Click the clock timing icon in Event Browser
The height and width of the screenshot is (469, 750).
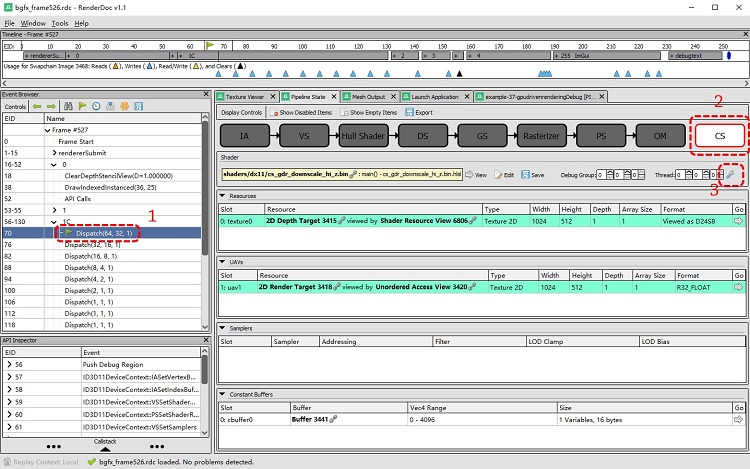tap(96, 106)
